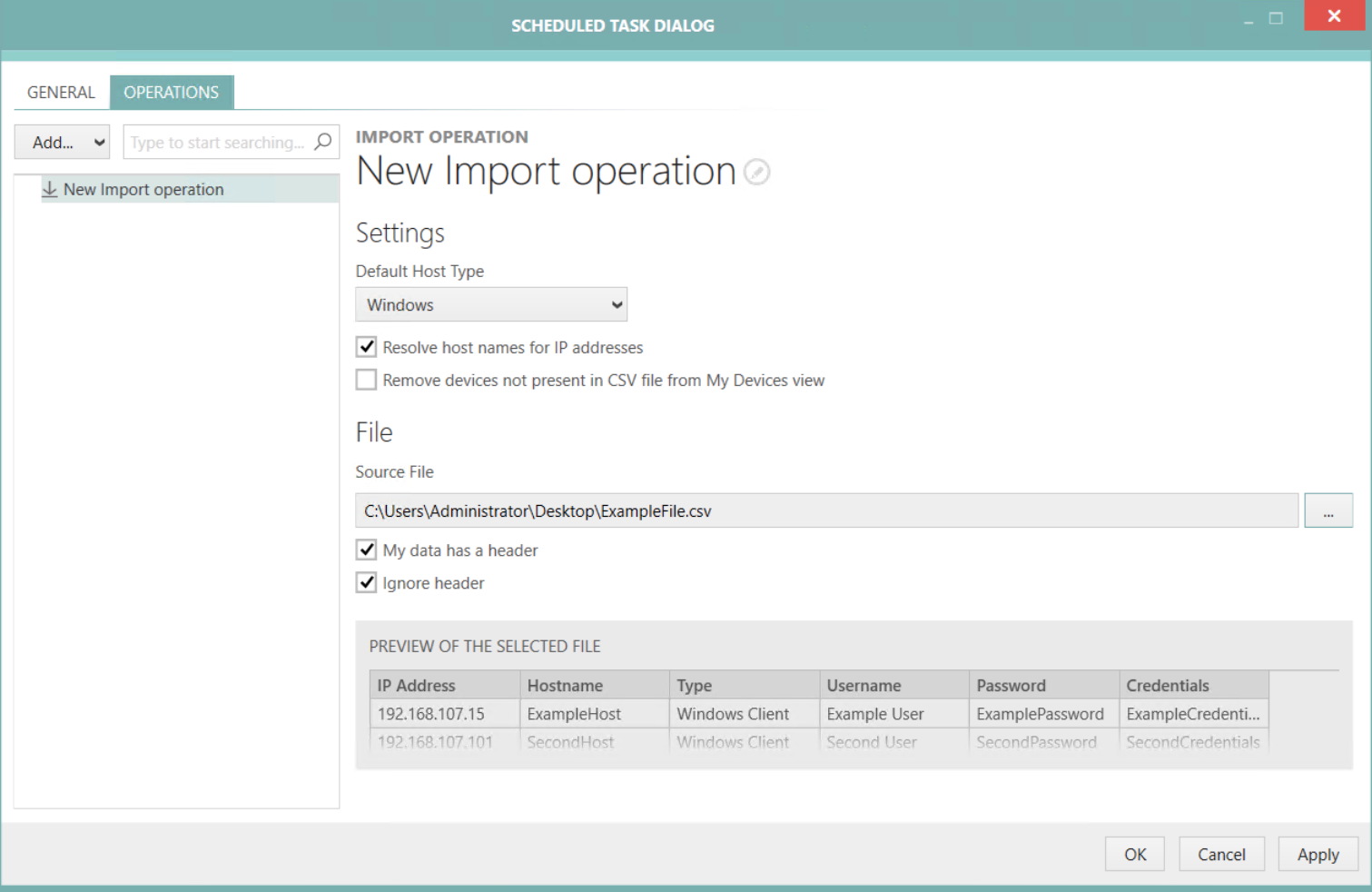
Task: Close the Scheduled Task dialog window
Action: coord(1333,16)
